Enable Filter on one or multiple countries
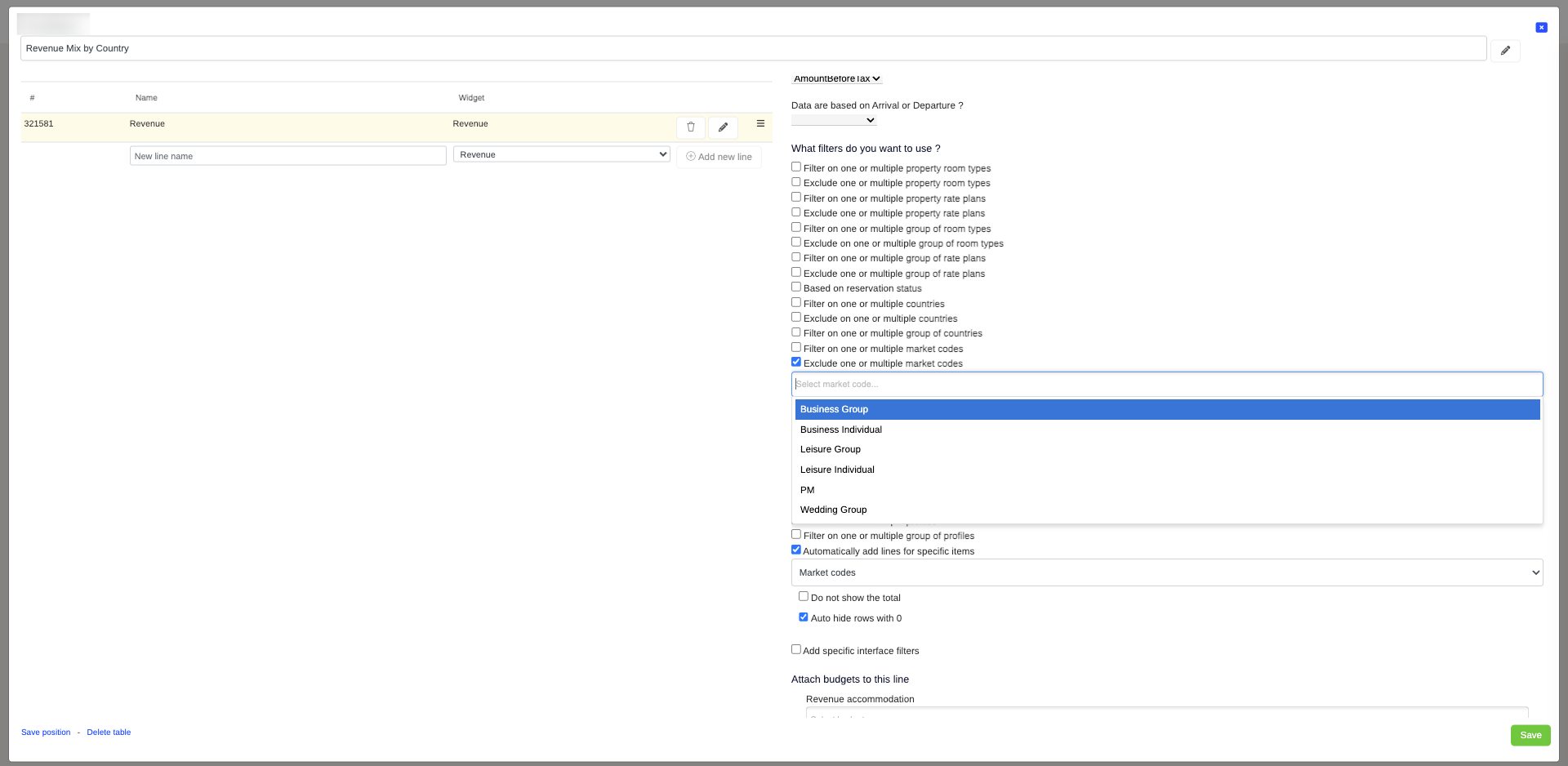 [x=796, y=302]
